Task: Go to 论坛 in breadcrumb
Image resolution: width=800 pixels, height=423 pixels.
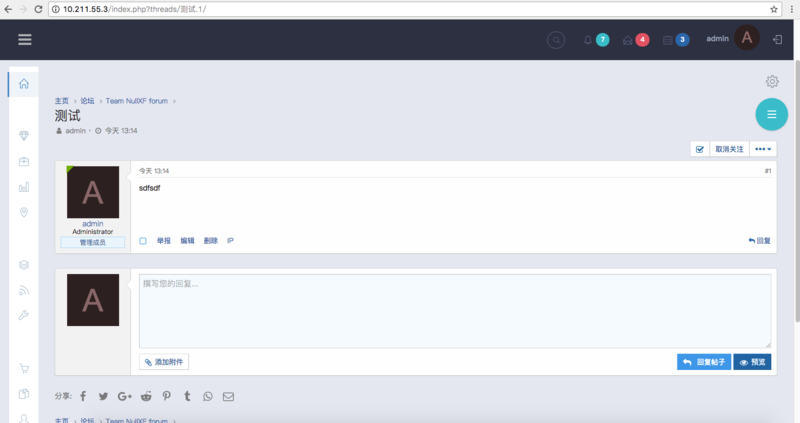Action: pos(88,100)
